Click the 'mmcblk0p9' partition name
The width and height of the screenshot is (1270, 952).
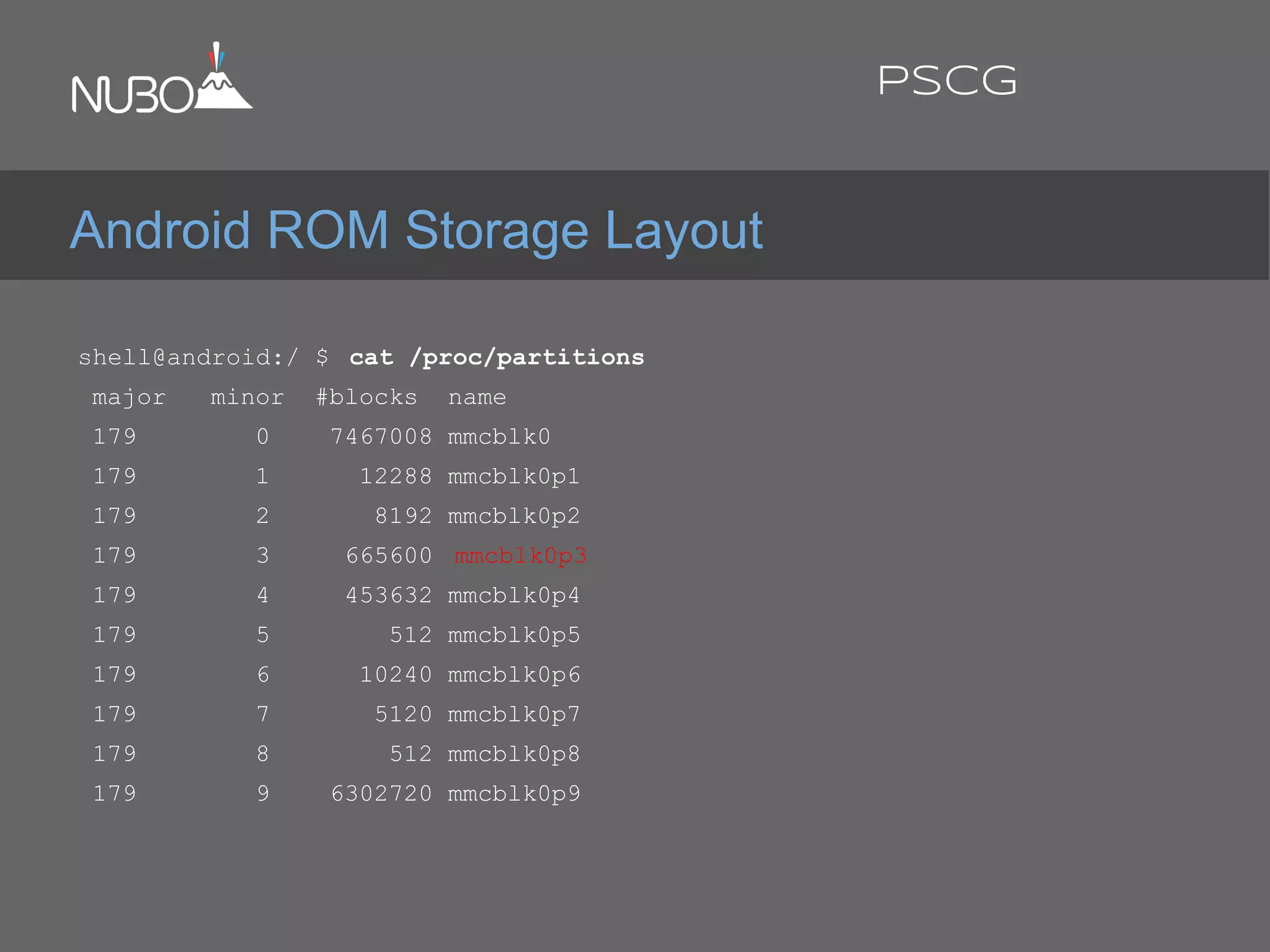coord(513,794)
